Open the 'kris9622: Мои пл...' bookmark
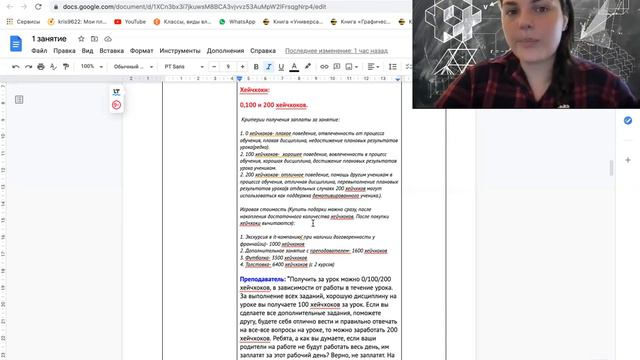Screen dimensions: 640x360 [x=77, y=22]
